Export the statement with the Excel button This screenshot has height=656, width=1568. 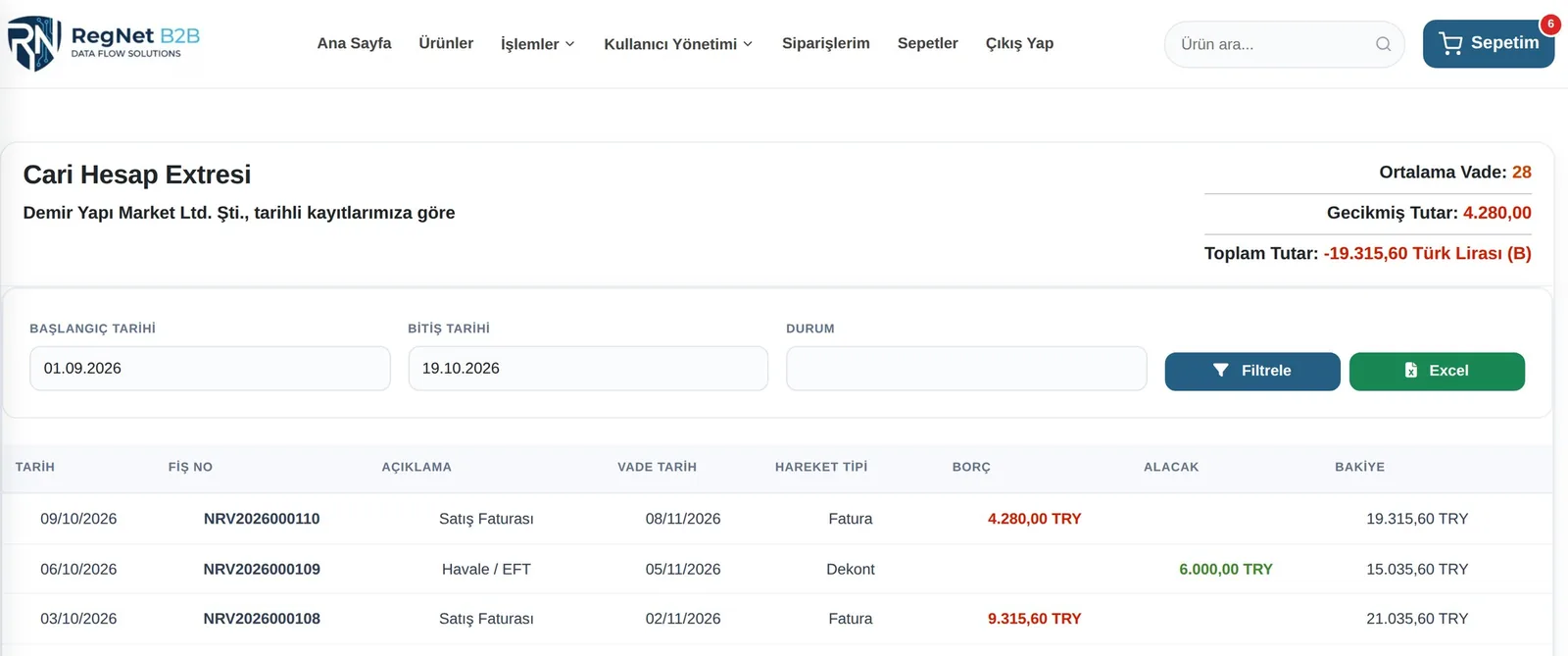(1437, 372)
